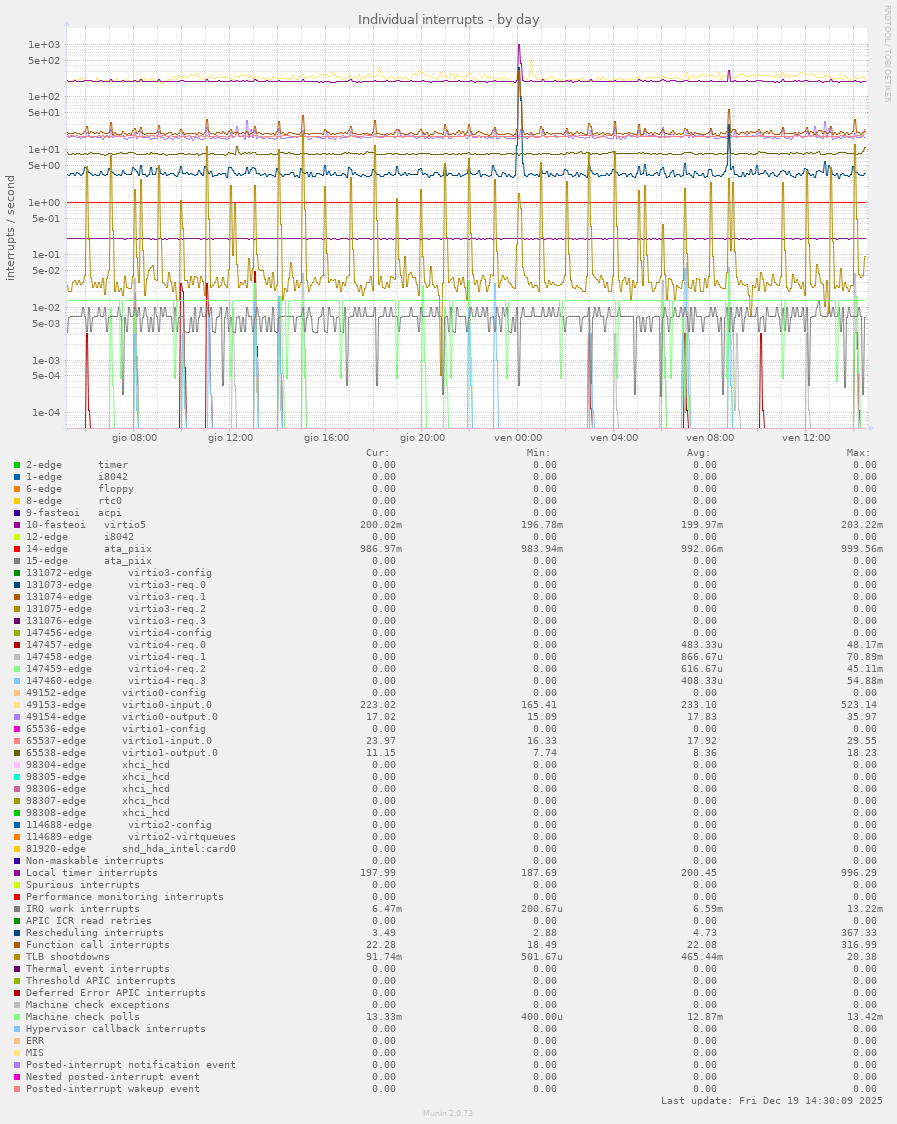Click the 'Cur:' column header
Viewport: 897px width, 1124px height.
click(378, 452)
